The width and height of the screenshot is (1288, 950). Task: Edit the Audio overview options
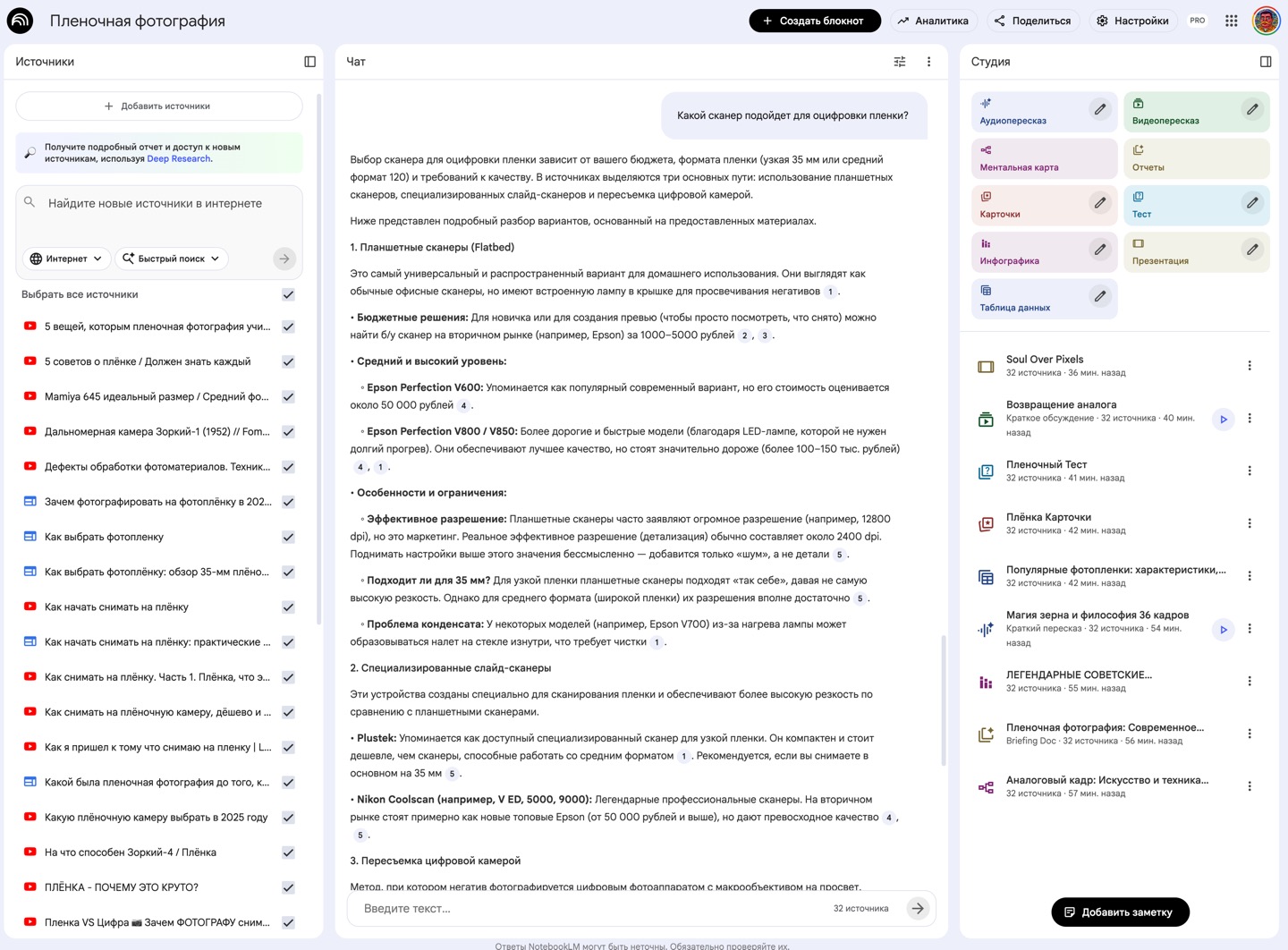1100,109
